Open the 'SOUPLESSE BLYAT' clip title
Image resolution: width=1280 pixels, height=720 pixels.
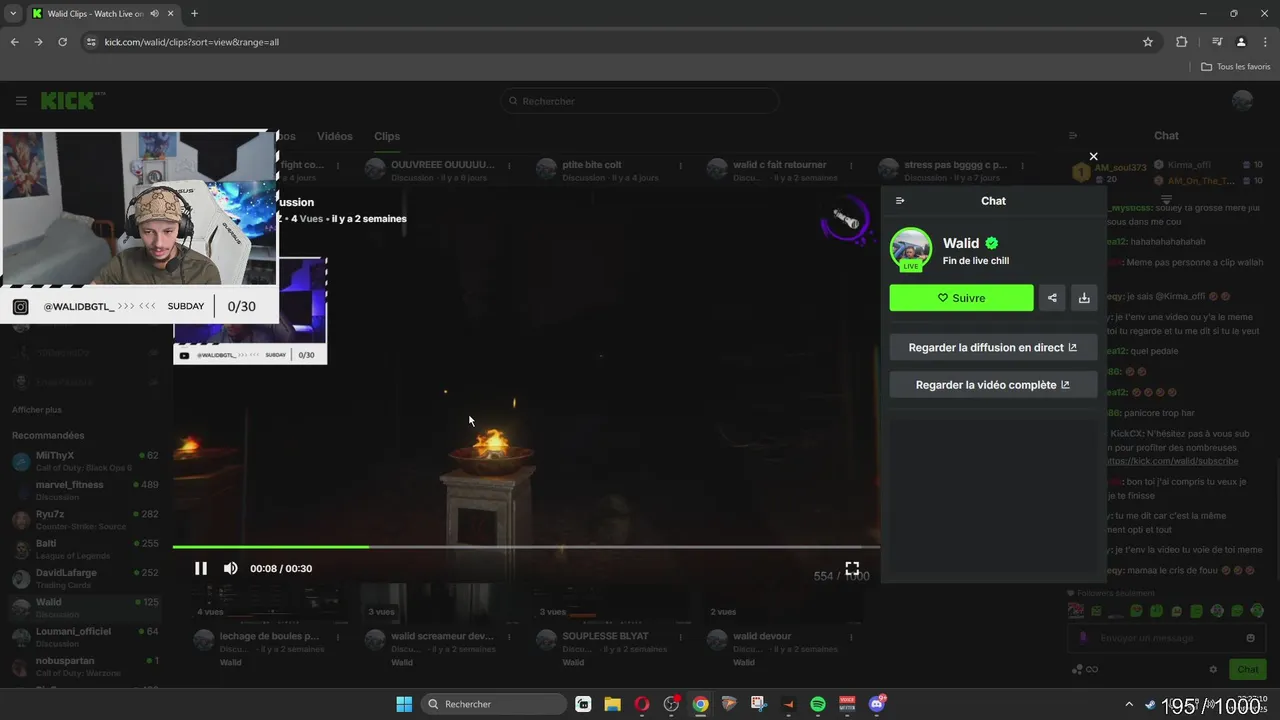pyautogui.click(x=605, y=636)
